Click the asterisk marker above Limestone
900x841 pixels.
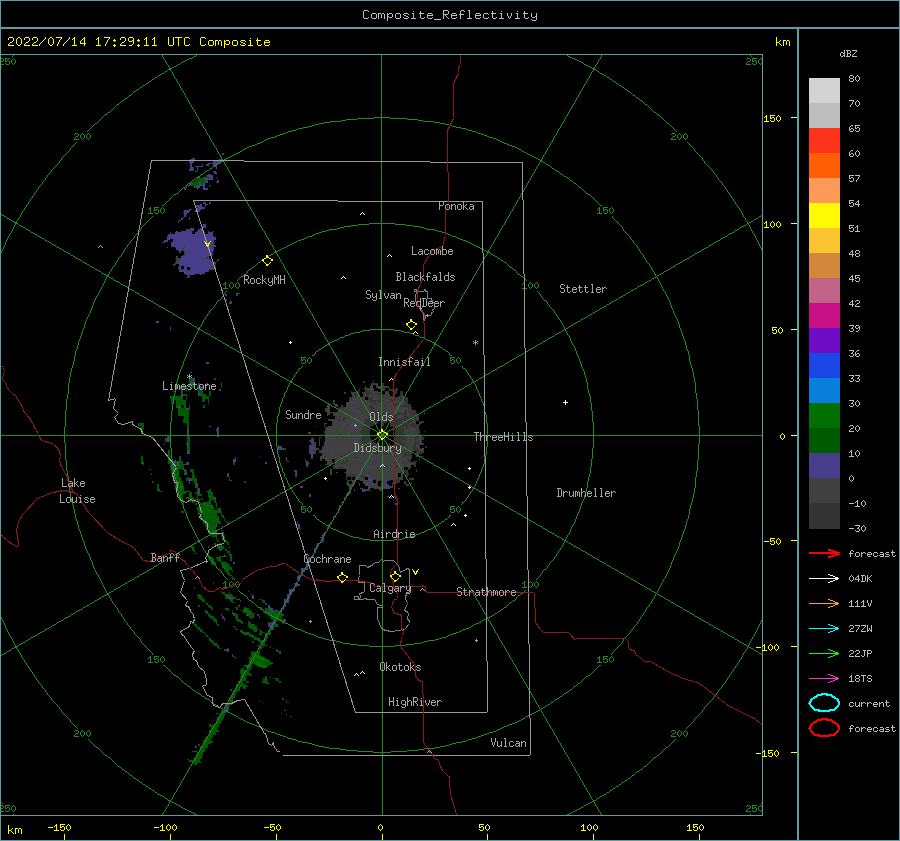[189, 377]
